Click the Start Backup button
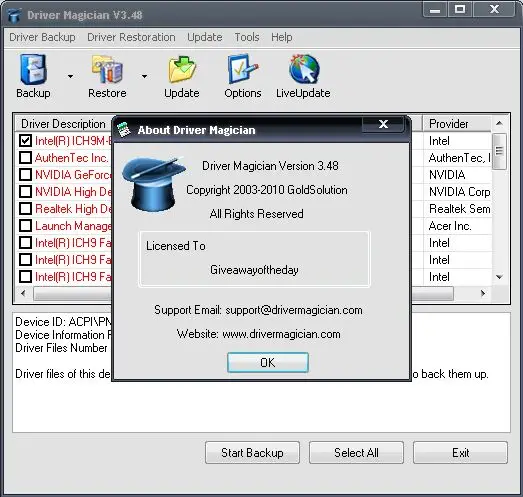This screenshot has width=523, height=497. click(x=252, y=453)
